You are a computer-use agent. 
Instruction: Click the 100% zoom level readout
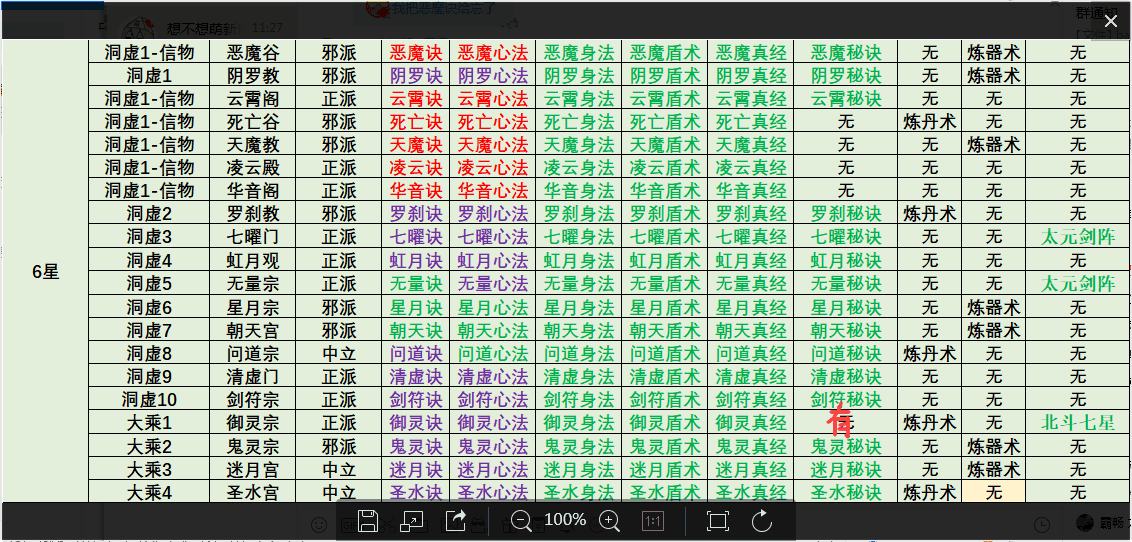click(565, 520)
